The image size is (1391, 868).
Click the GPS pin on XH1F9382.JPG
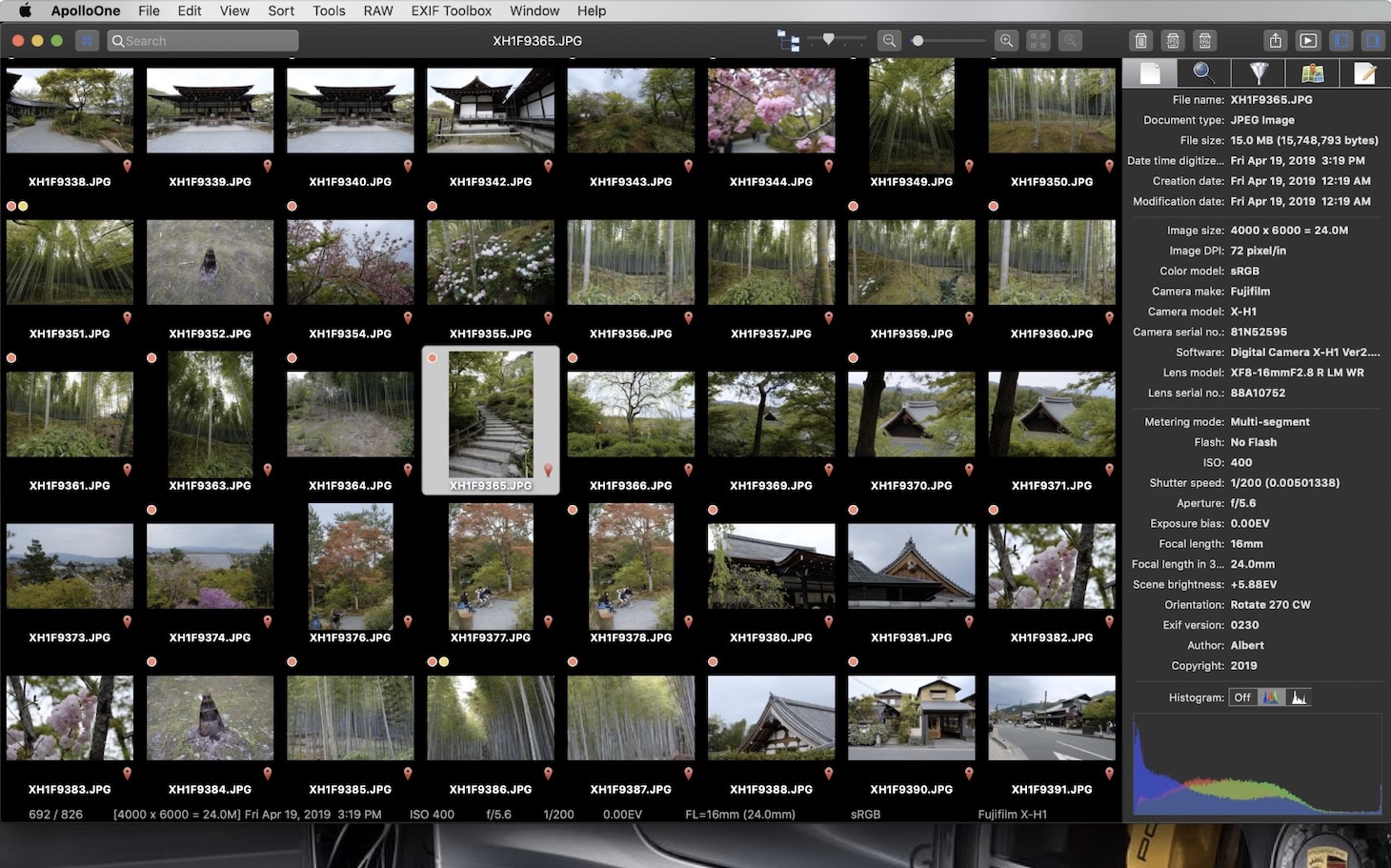click(x=1109, y=622)
